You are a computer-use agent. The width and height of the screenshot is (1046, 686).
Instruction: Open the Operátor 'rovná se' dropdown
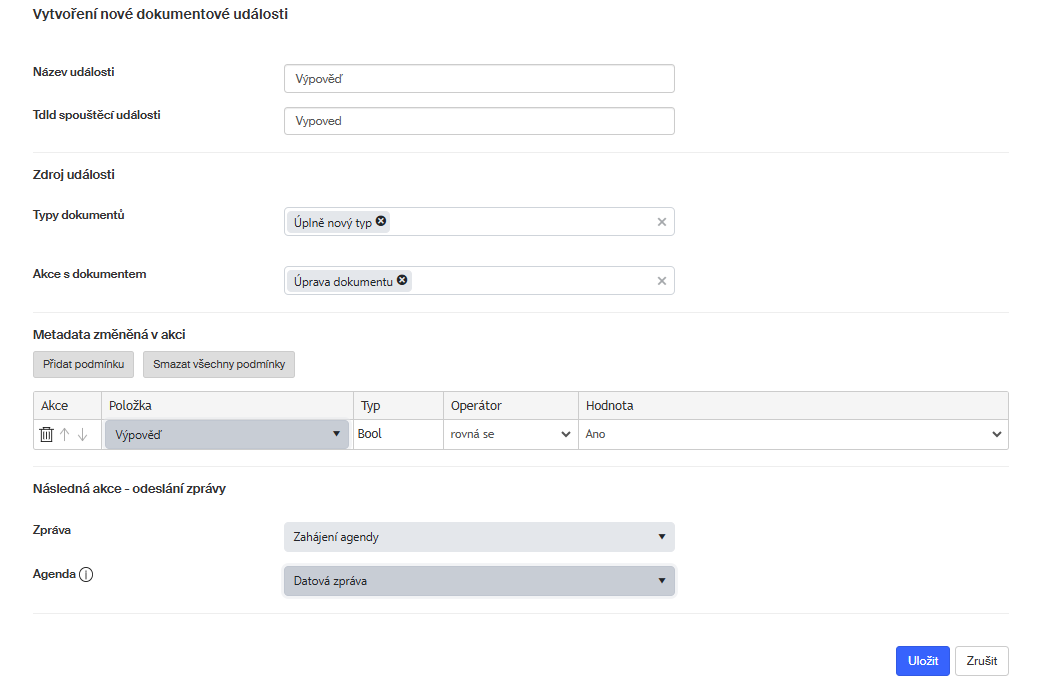pos(510,435)
